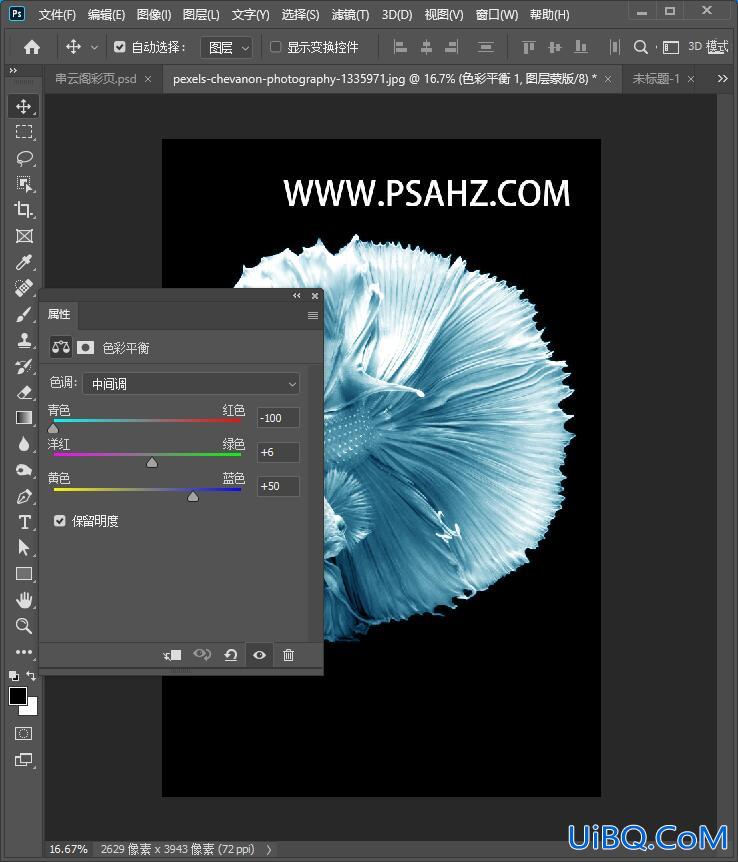Open the 图像(I) menu

point(154,15)
